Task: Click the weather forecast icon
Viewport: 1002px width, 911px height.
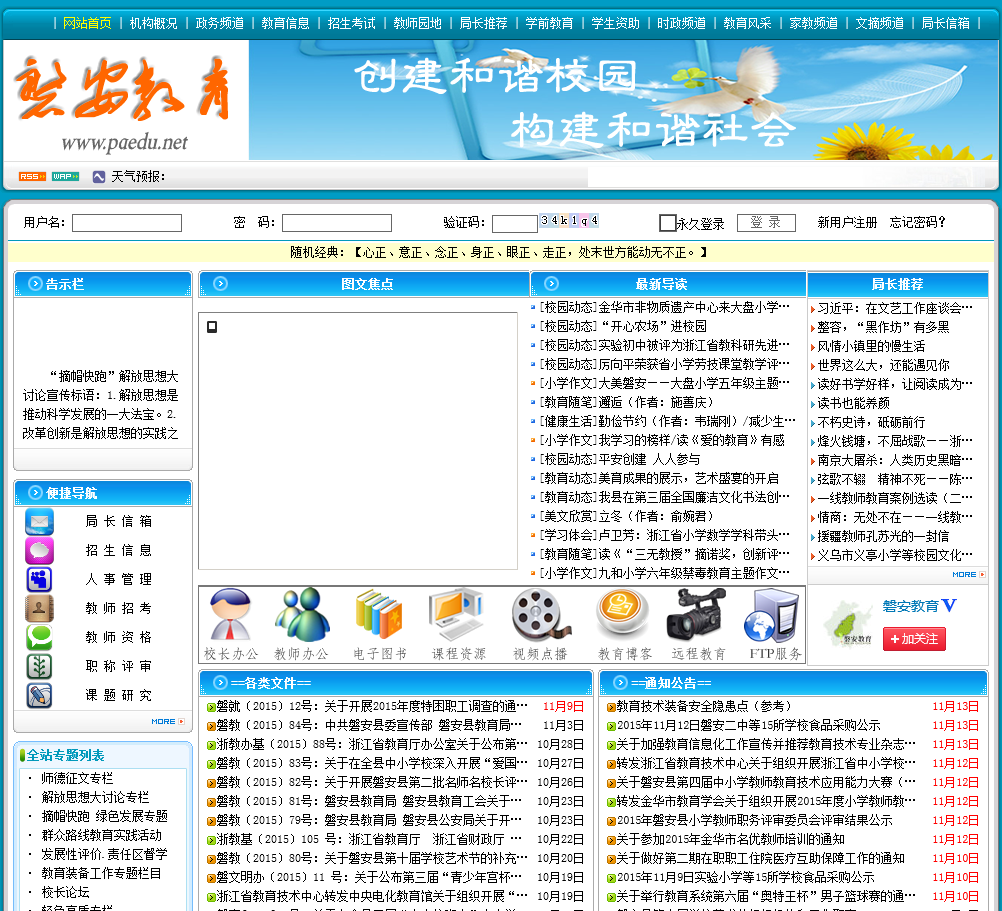Action: tap(98, 177)
